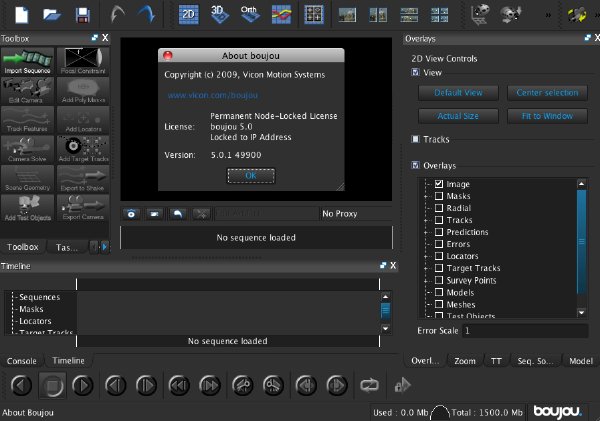This screenshot has width=600, height=421.
Task: Click OK in the About boujou dialog
Action: click(251, 176)
